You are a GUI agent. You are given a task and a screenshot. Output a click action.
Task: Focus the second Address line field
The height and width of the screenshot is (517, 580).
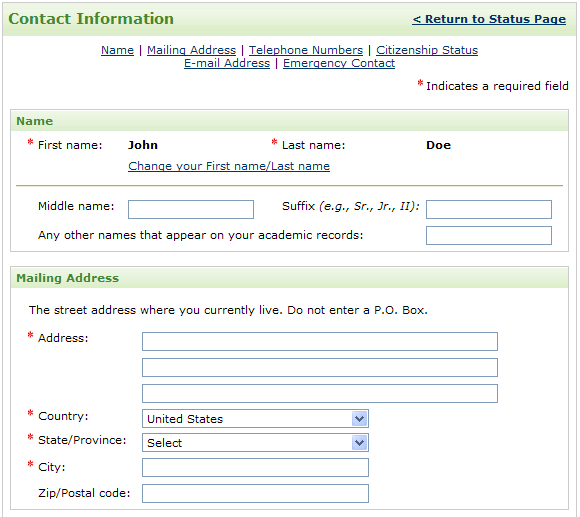(x=320, y=367)
